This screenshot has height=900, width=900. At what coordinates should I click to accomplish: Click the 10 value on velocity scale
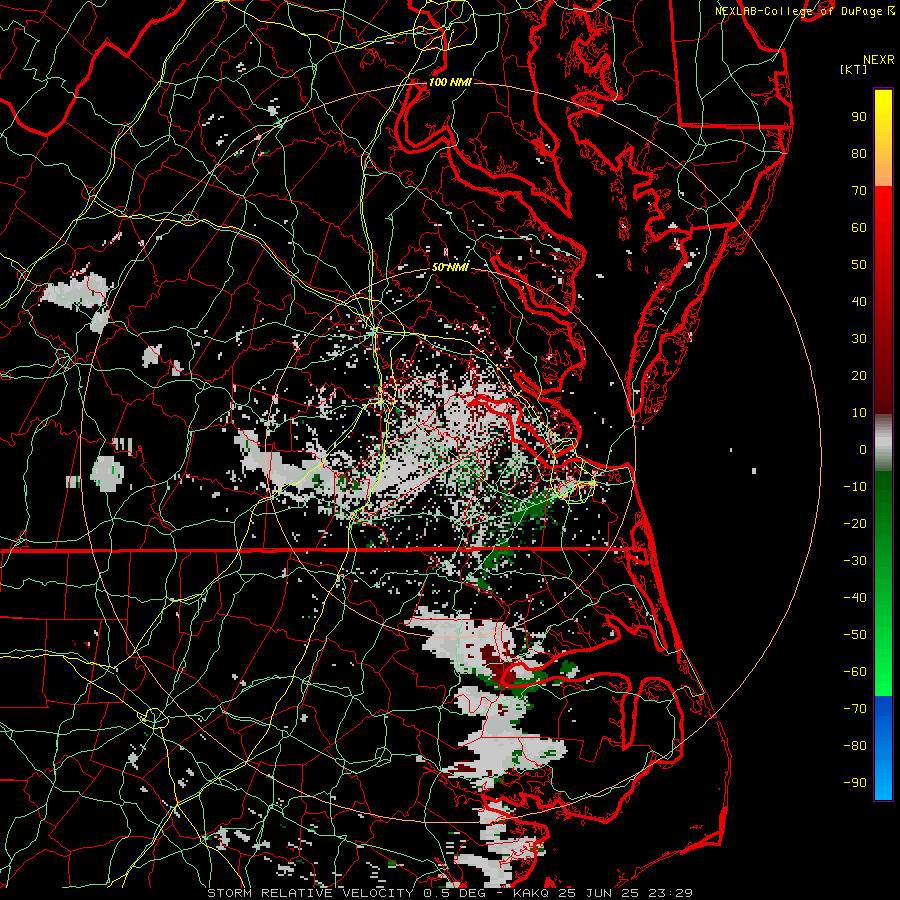(x=859, y=413)
